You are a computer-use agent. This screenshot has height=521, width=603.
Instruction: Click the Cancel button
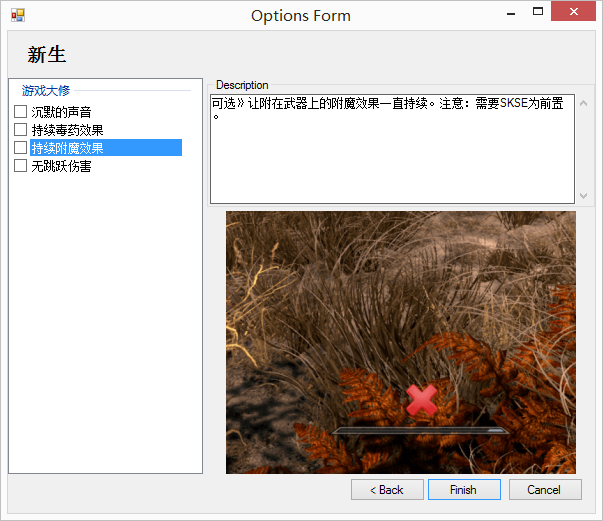pos(544,490)
